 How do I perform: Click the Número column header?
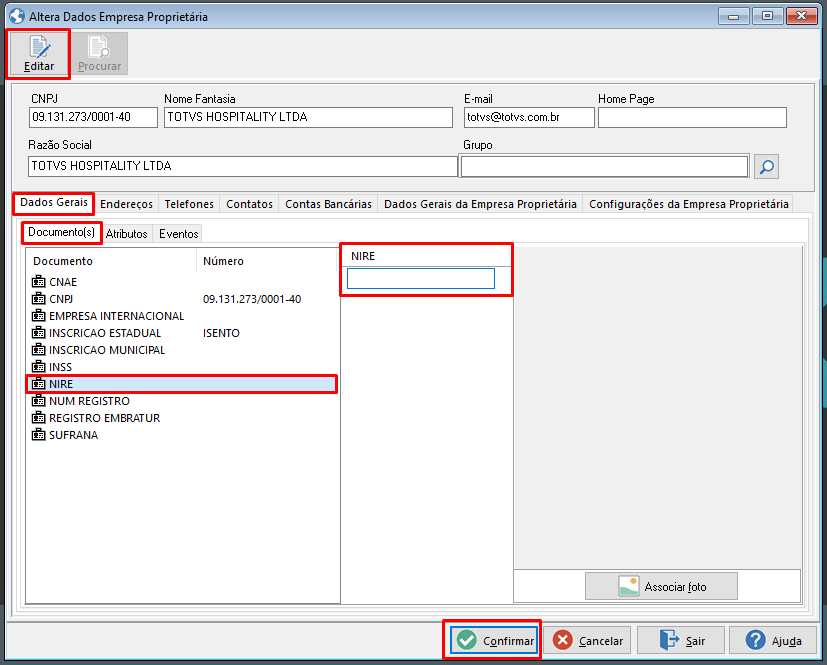coord(267,261)
